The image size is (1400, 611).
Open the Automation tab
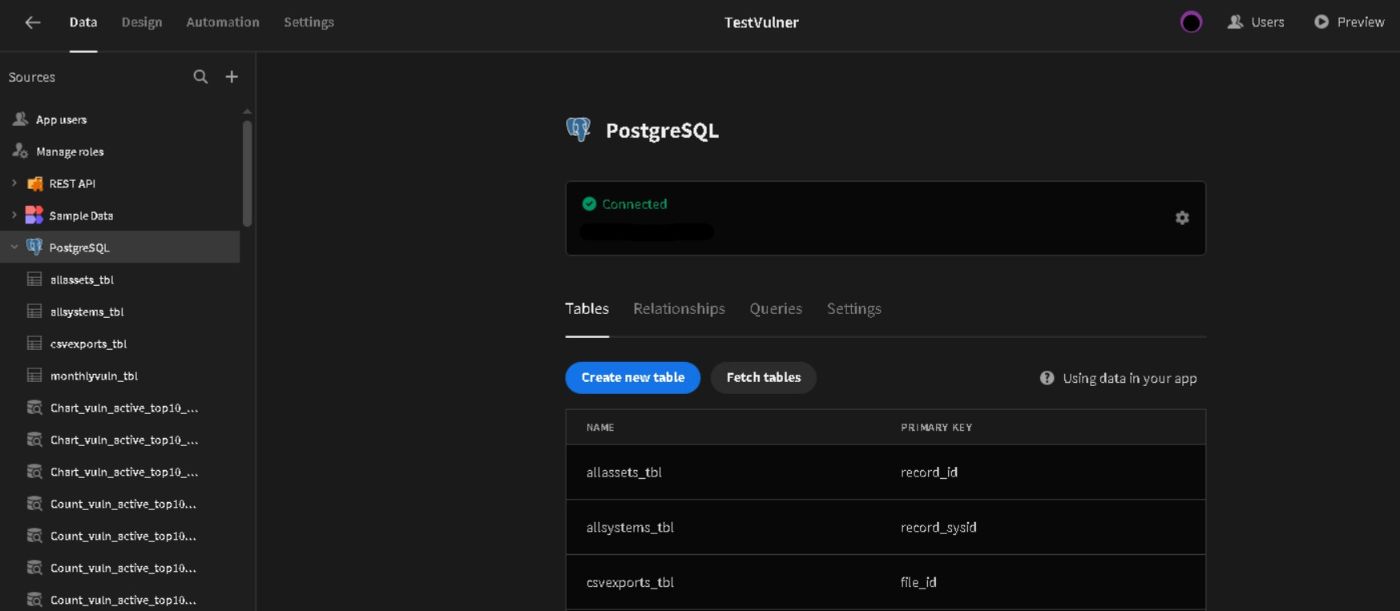223,22
